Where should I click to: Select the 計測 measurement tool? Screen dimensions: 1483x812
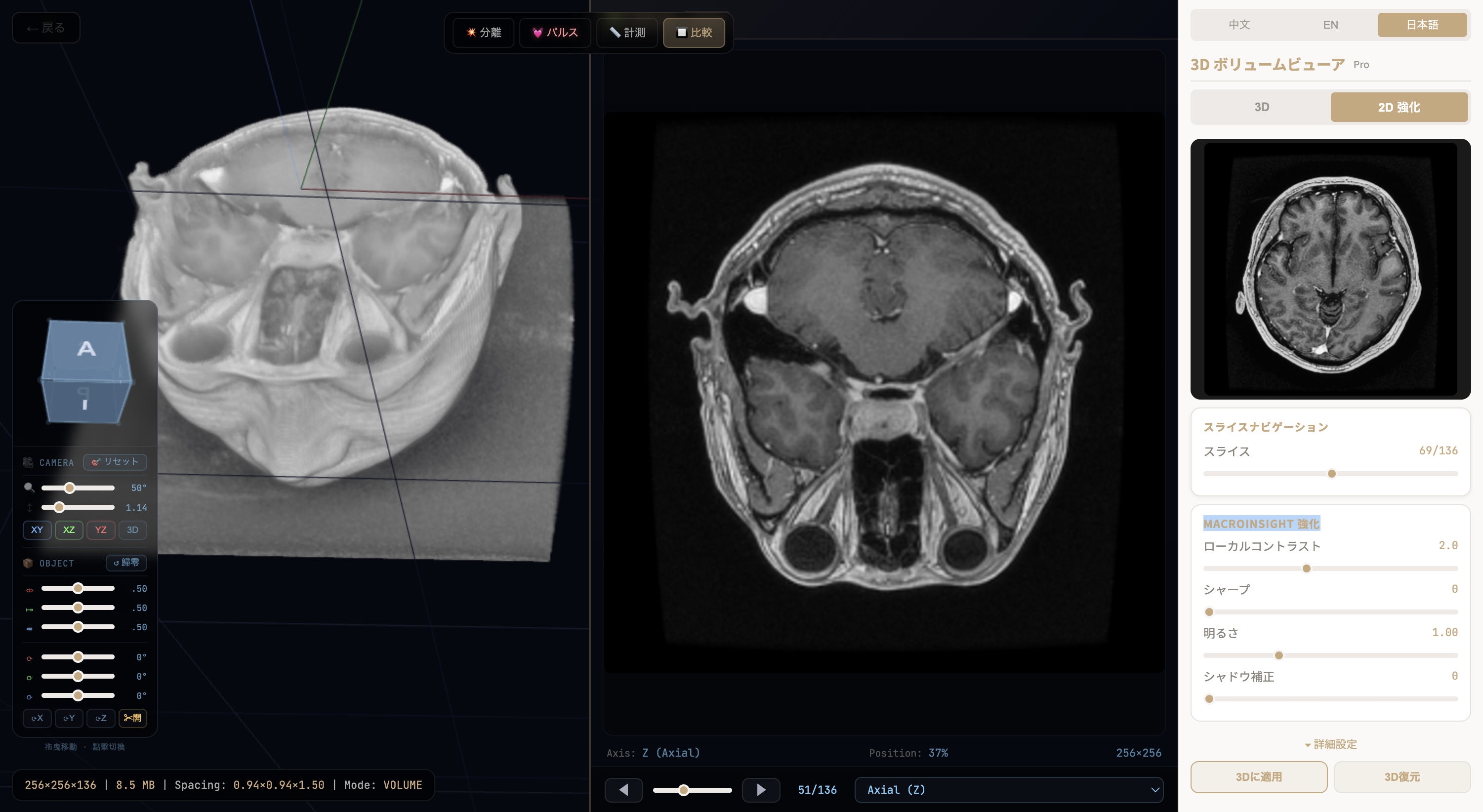627,33
